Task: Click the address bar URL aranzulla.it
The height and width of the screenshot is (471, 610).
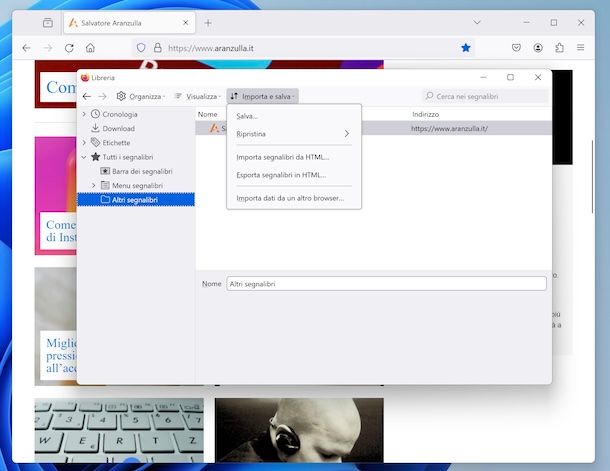Action: pyautogui.click(x=210, y=48)
